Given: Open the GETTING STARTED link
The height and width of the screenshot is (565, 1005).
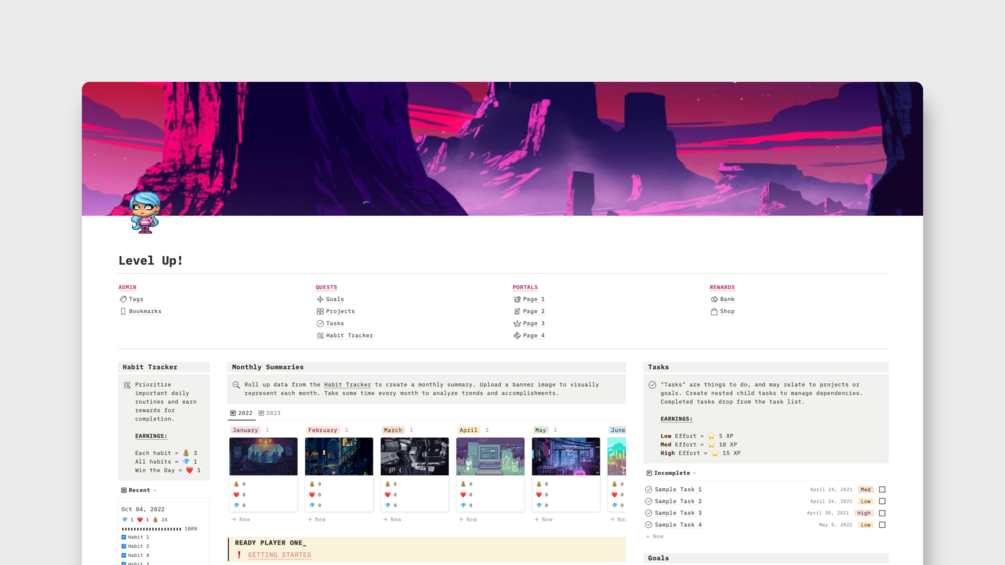Looking at the screenshot, I should [x=279, y=555].
